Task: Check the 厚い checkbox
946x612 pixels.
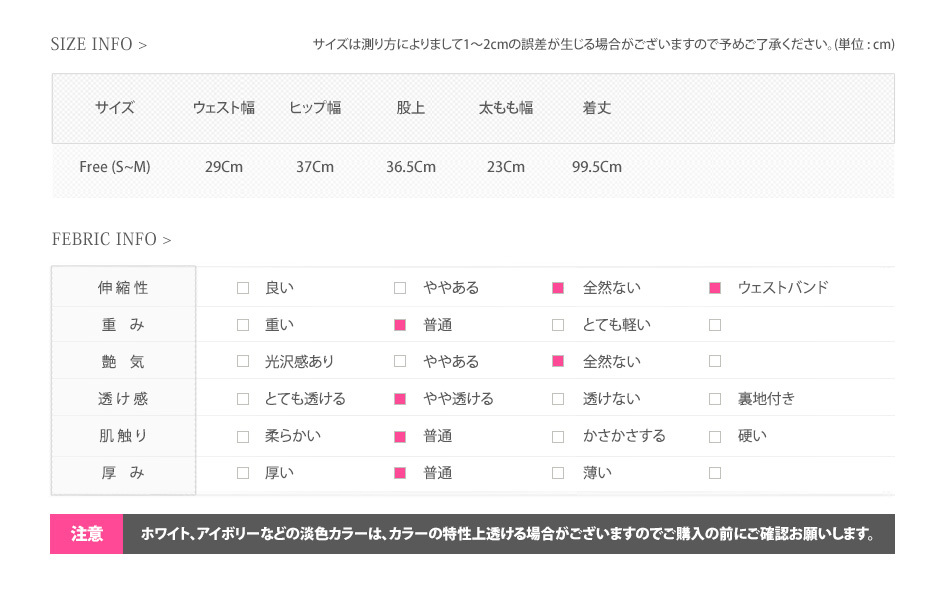Action: tap(243, 473)
